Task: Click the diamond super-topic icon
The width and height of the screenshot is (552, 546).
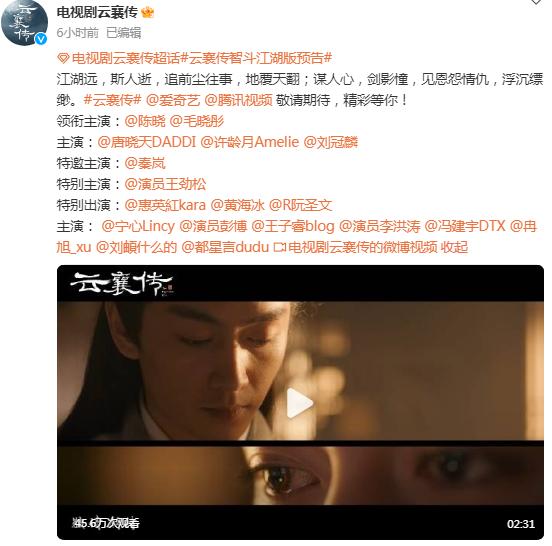Action: tap(63, 58)
